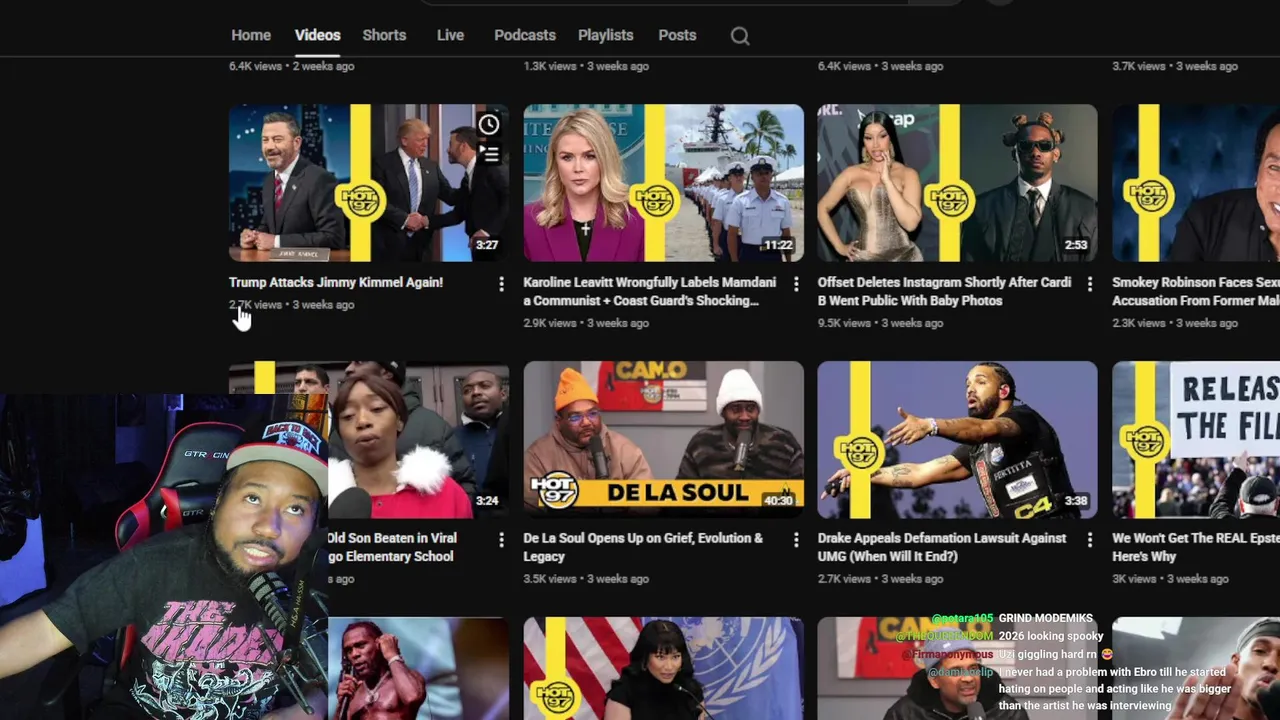The width and height of the screenshot is (1280, 720).
Task: Open Drake Appeals Defamation Lawsuit title
Action: click(942, 547)
